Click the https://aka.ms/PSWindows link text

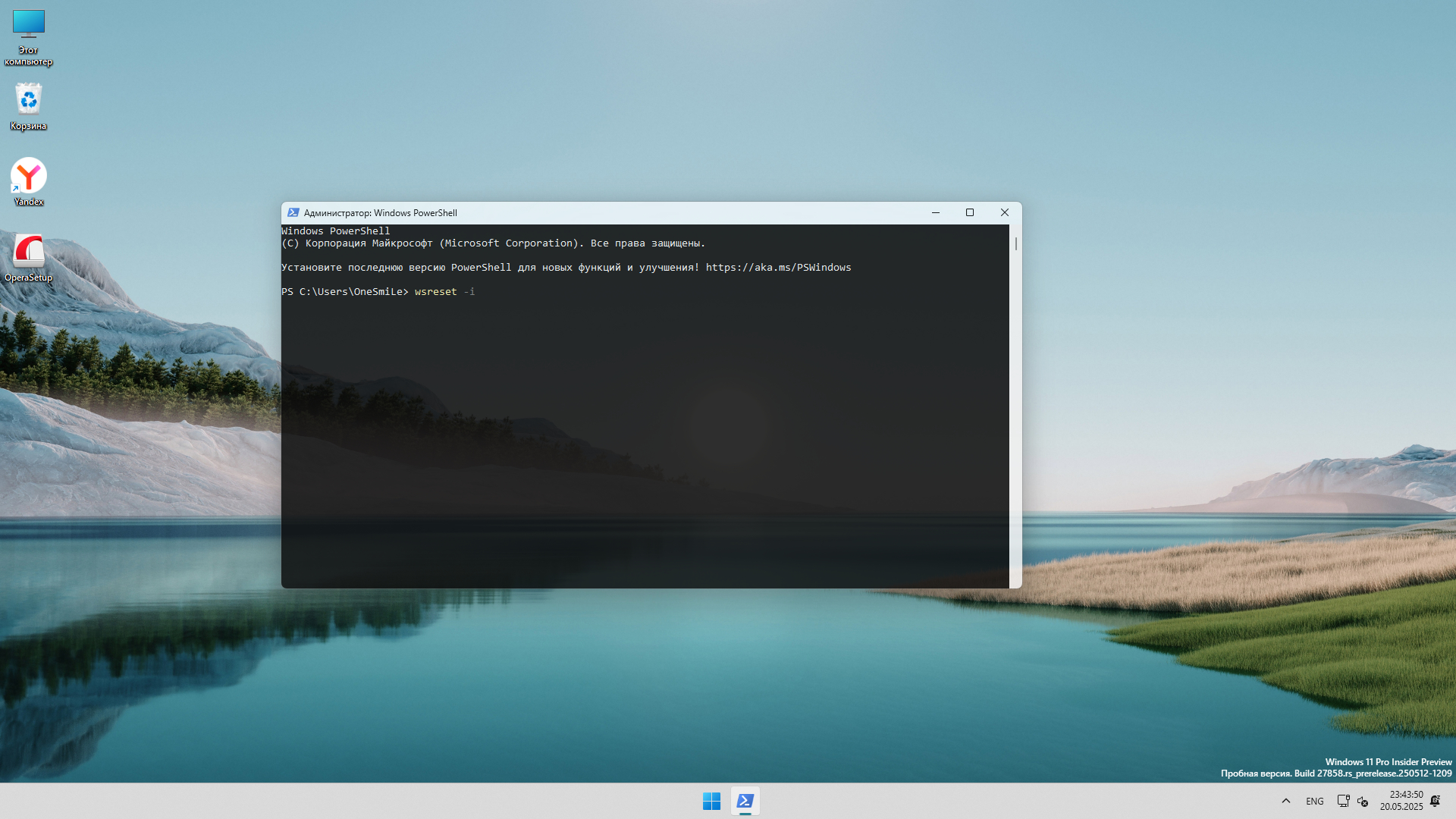pos(778,268)
